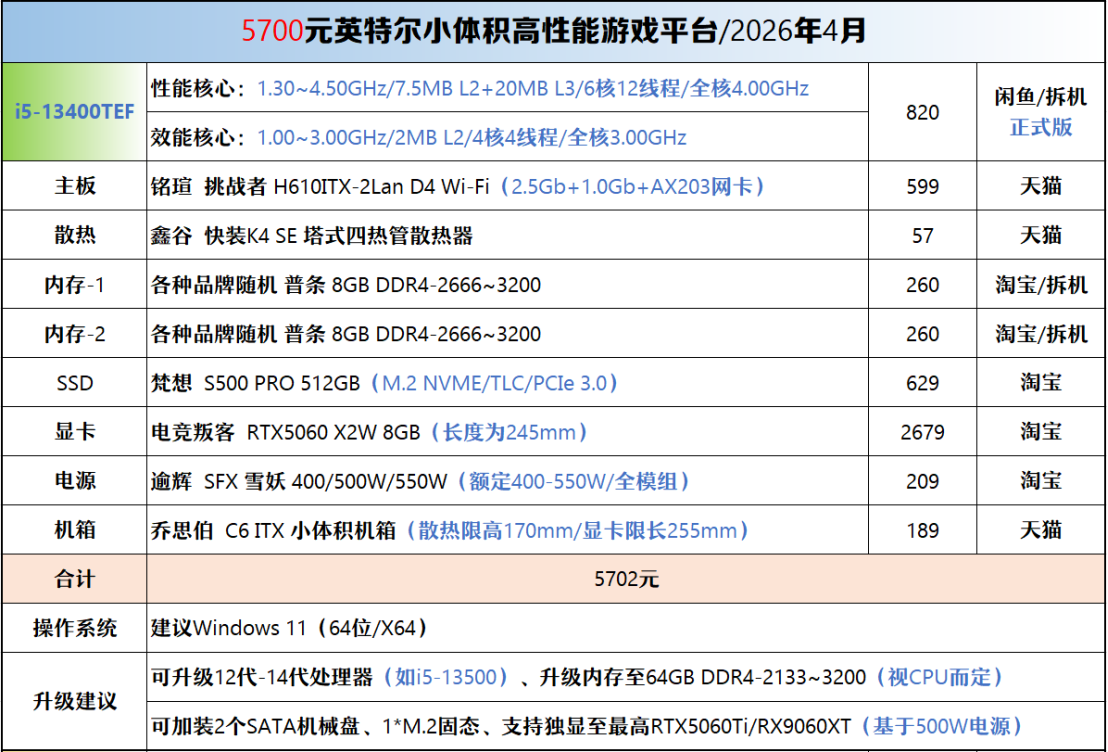Click 淘宝 in the 显卡 row

tap(1040, 431)
